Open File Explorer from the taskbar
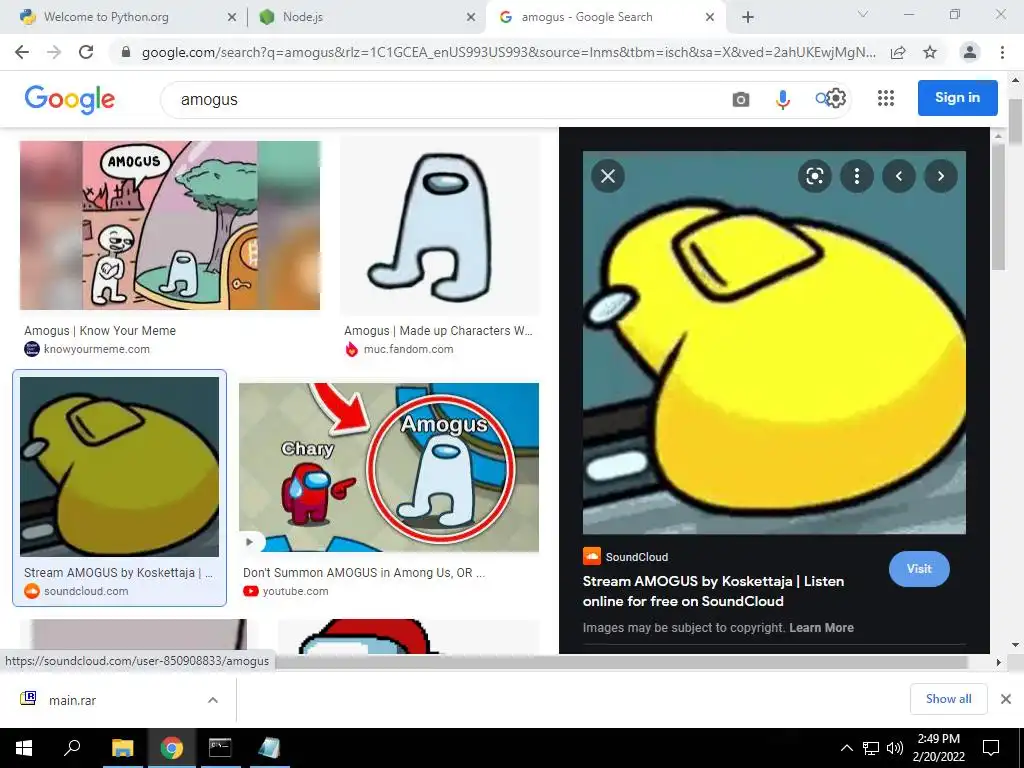 (122, 748)
